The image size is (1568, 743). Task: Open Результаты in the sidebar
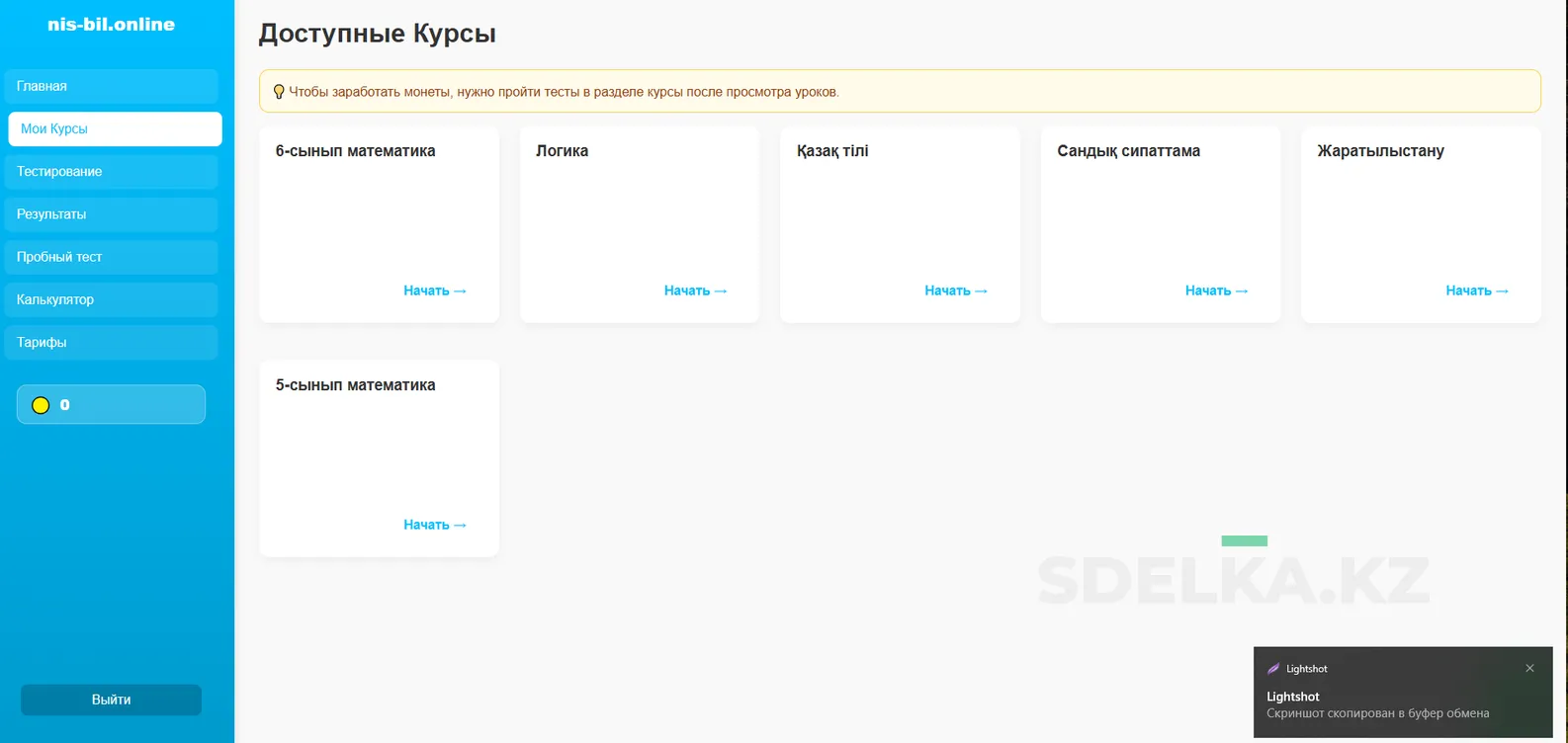coord(111,213)
